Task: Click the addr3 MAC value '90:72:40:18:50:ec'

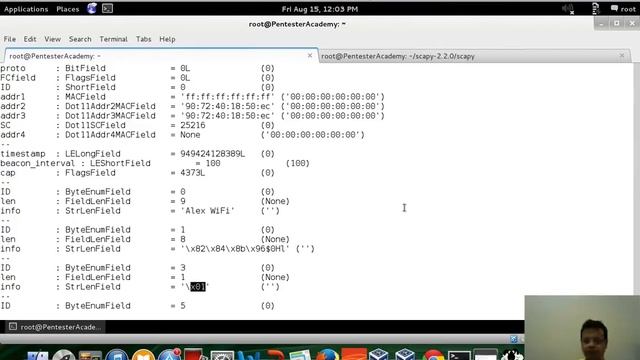Action: tap(228, 116)
